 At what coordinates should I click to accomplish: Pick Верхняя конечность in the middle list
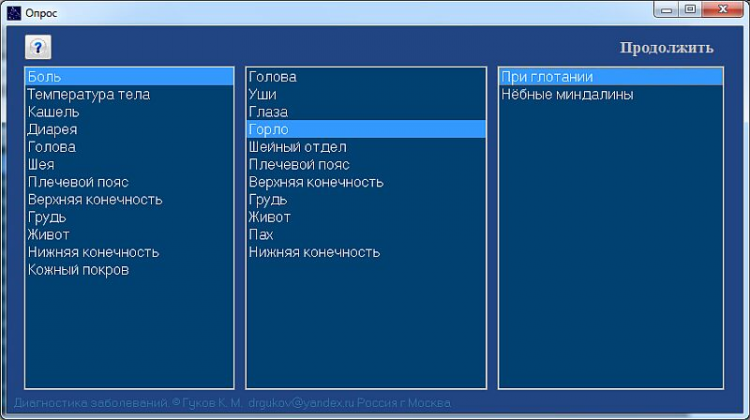pyautogui.click(x=366, y=182)
